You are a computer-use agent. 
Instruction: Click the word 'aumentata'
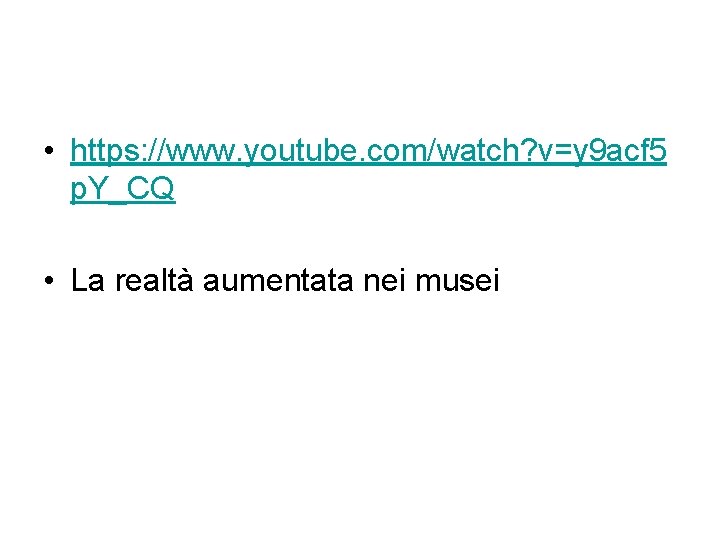coord(278,280)
